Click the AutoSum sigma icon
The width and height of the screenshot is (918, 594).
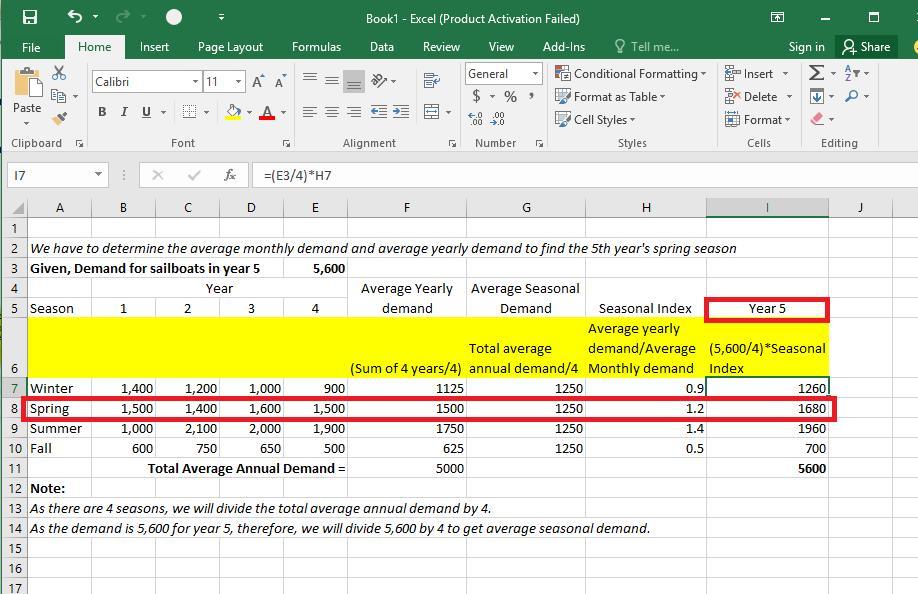817,73
